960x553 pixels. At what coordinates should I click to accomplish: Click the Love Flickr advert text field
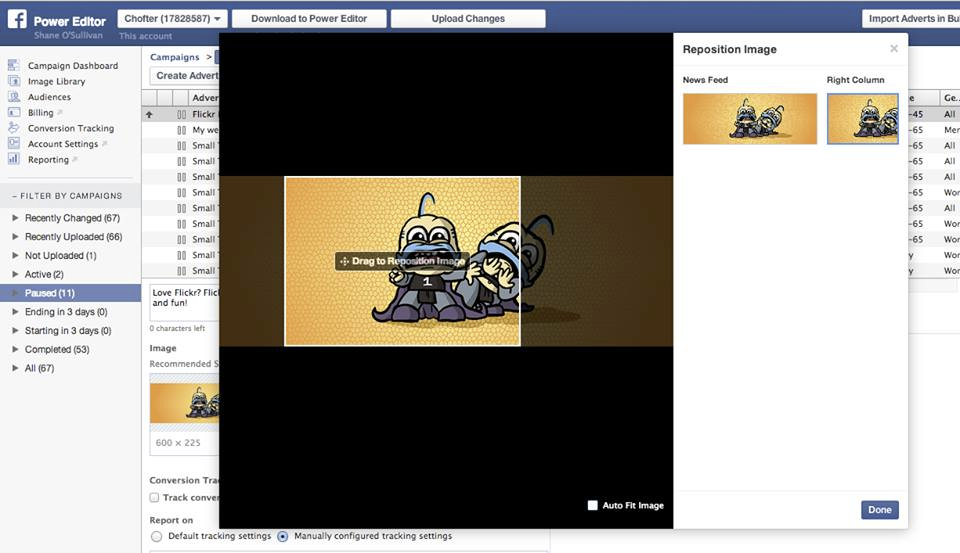click(x=184, y=303)
